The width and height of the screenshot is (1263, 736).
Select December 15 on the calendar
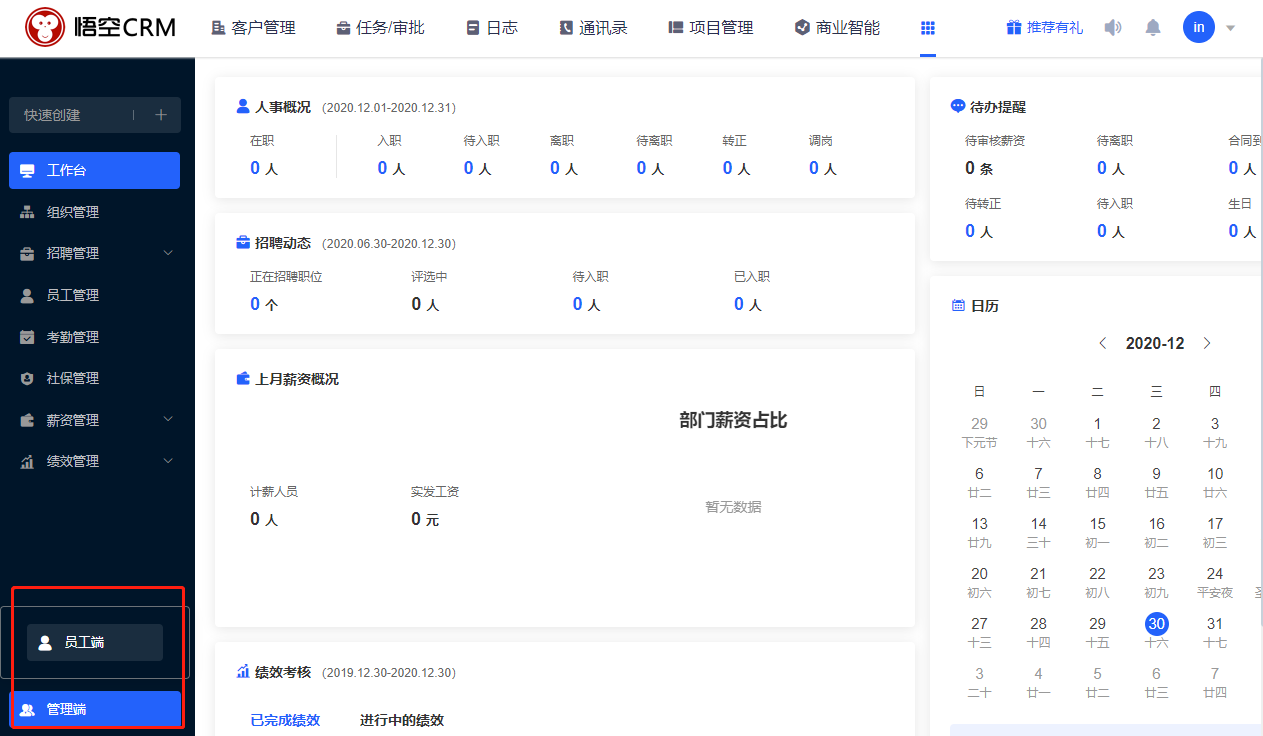[x=1097, y=532]
